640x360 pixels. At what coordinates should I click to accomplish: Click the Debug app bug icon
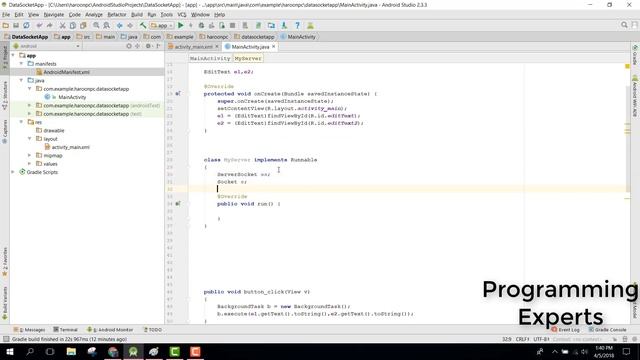[x=201, y=25]
